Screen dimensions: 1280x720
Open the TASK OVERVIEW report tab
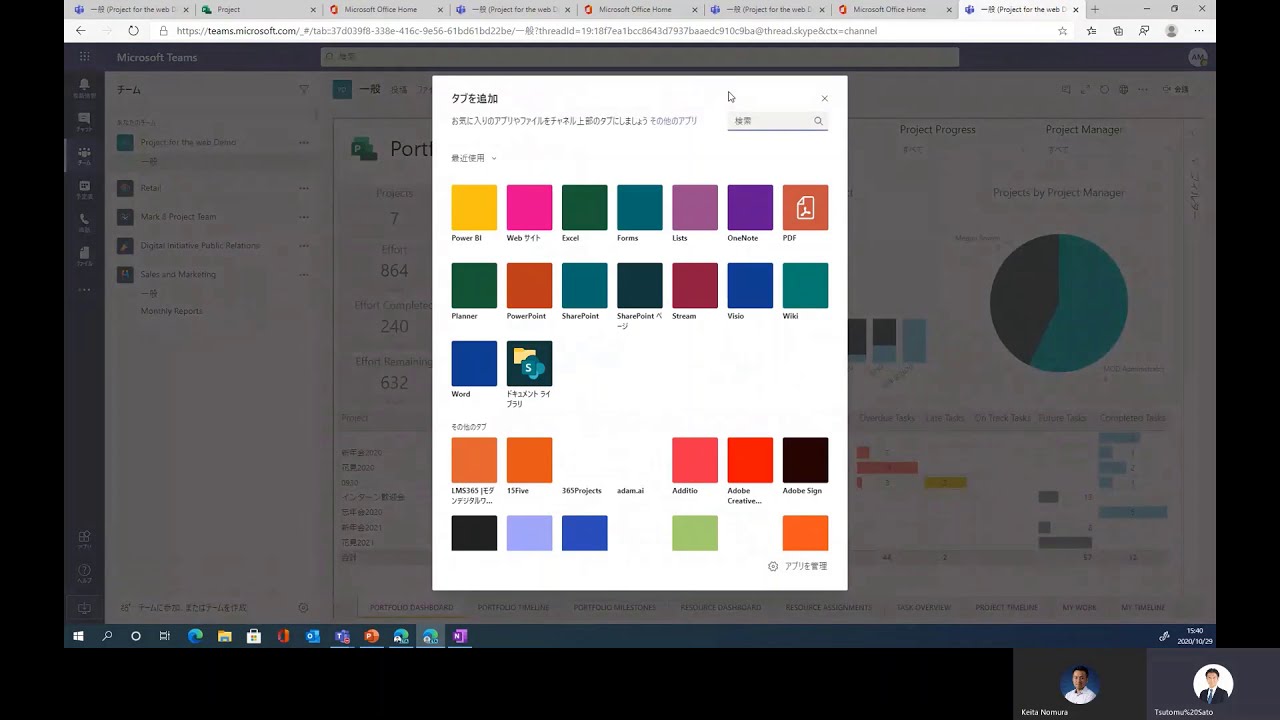[x=923, y=607]
